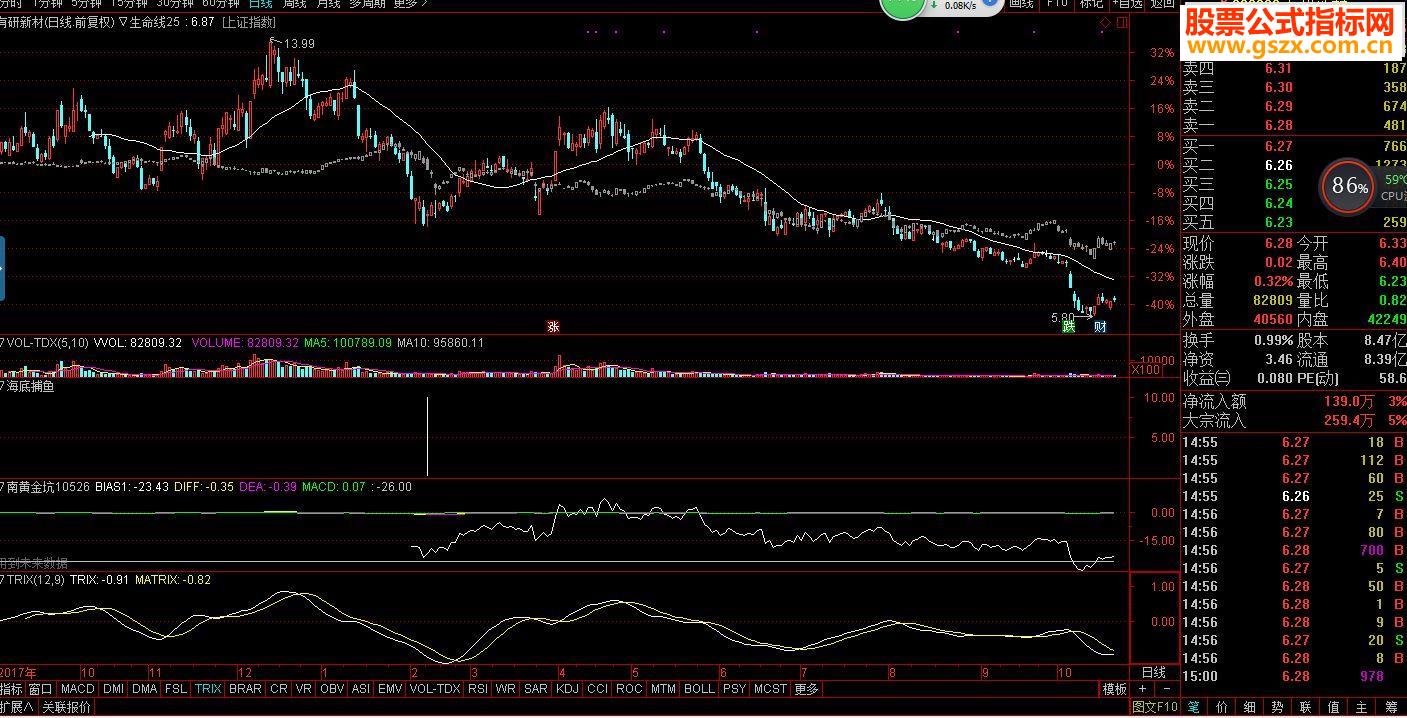
Task: Select the ASI indicator tab
Action: click(361, 689)
